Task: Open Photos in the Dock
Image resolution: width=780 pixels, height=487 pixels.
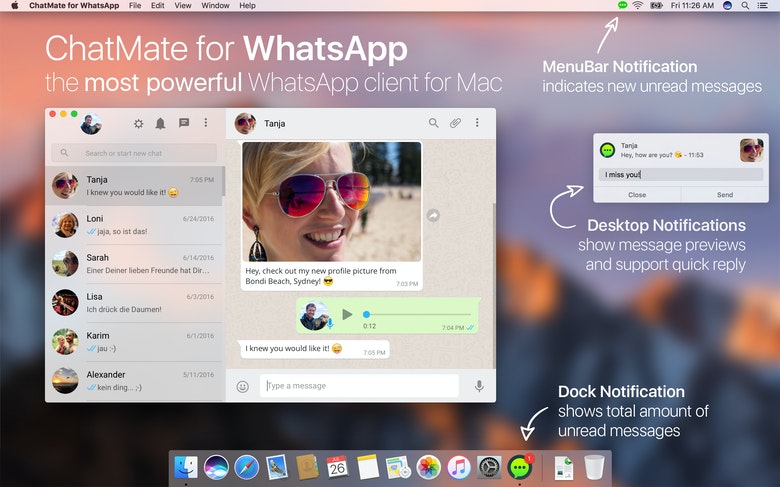Action: click(x=428, y=468)
